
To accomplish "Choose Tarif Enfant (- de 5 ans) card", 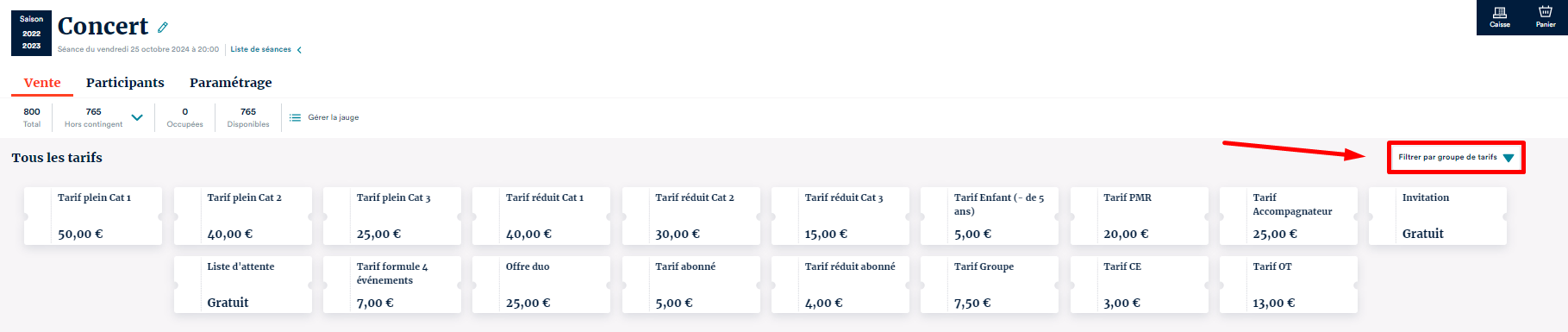I will coord(990,216).
